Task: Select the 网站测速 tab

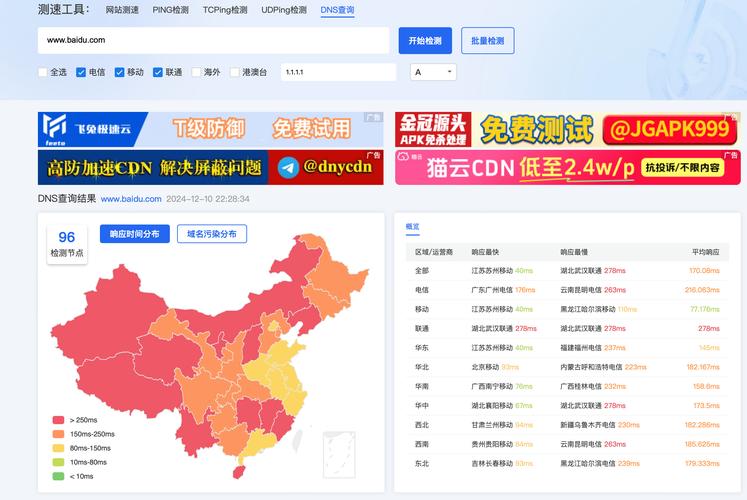Action: tap(122, 10)
